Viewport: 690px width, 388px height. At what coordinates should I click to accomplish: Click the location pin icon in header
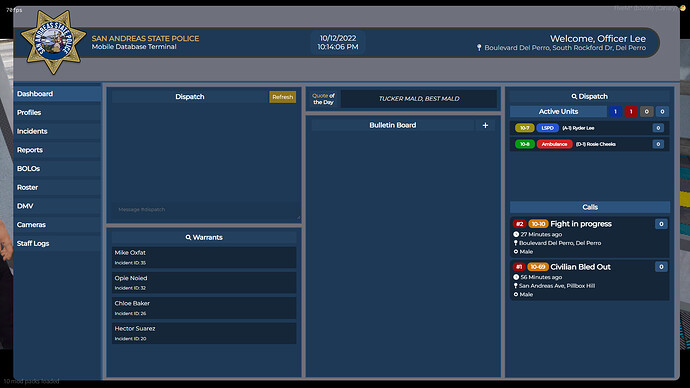pyautogui.click(x=479, y=48)
